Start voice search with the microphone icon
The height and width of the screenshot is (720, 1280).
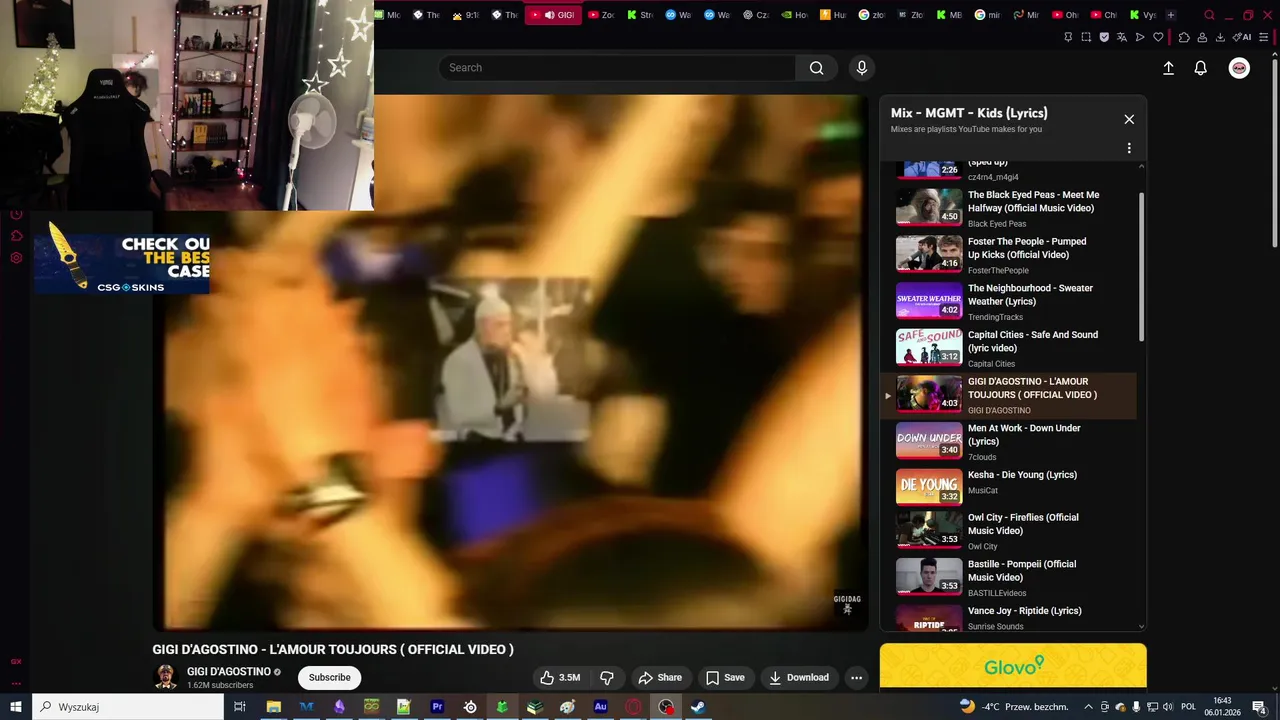(862, 68)
